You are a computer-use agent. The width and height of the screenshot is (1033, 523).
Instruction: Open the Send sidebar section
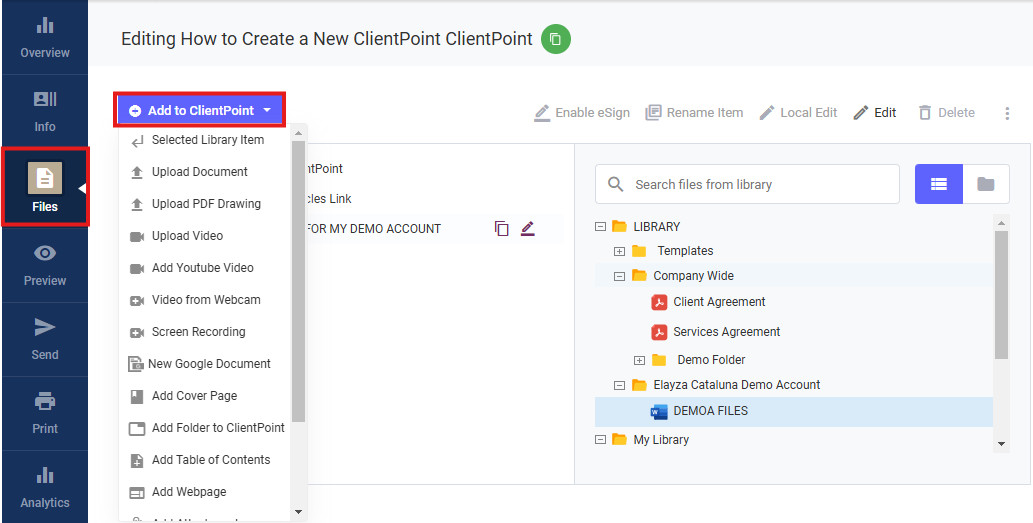[x=44, y=339]
